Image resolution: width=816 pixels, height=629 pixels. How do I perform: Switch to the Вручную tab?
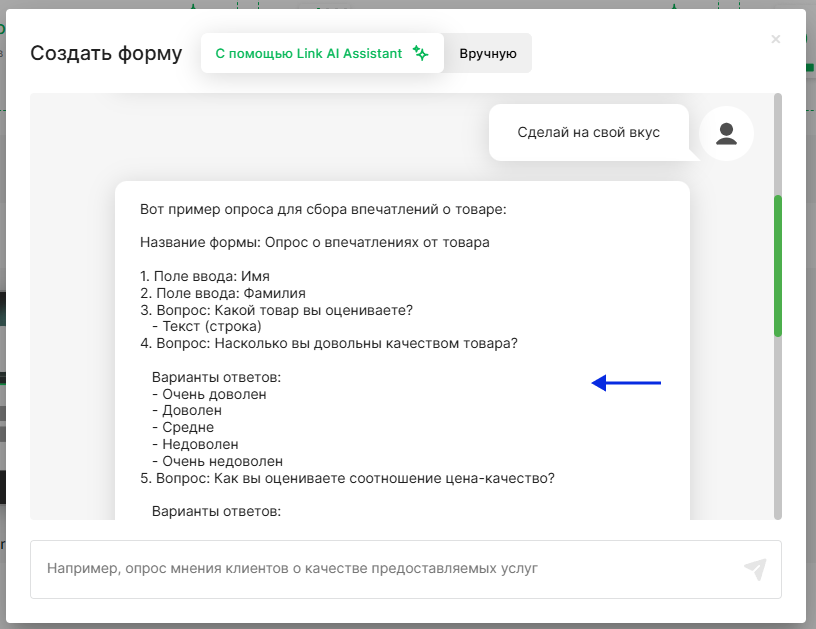[488, 54]
